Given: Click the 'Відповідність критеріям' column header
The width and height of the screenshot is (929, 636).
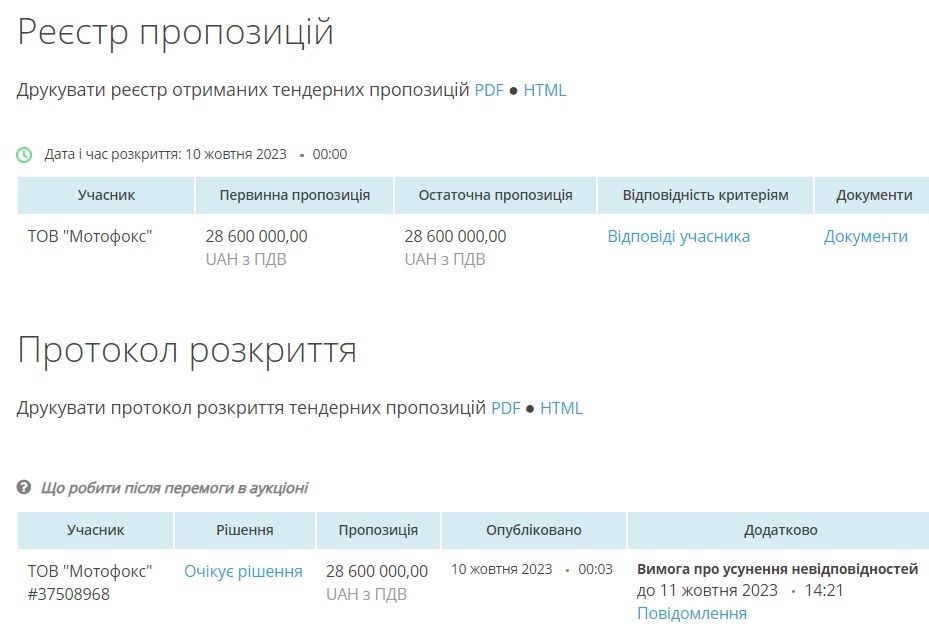Looking at the screenshot, I should point(705,195).
